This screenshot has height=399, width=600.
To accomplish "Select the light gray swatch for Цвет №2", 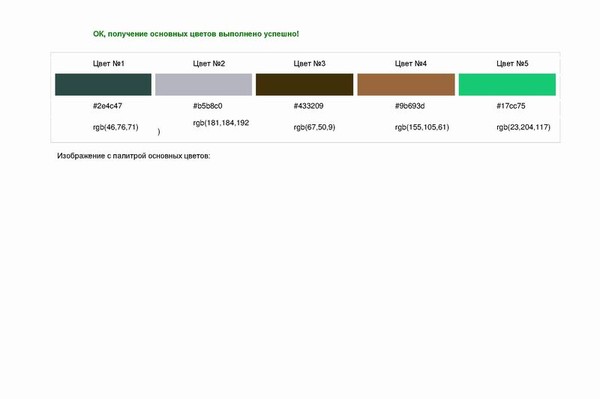I will pyautogui.click(x=204, y=85).
